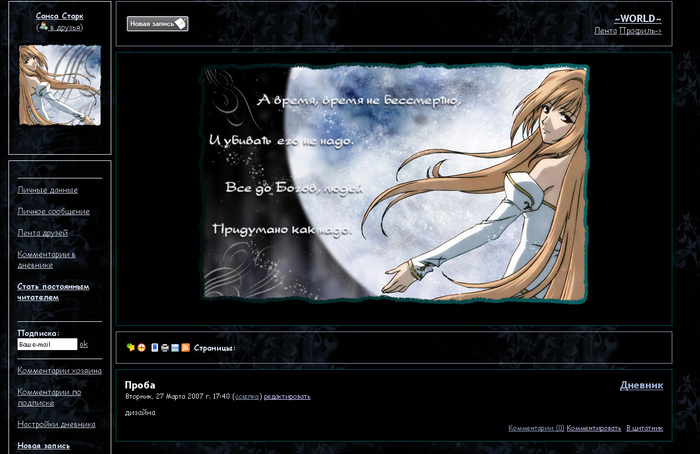Click the 'в друзья' link
Image resolution: width=700 pixels, height=454 pixels.
[x=64, y=27]
